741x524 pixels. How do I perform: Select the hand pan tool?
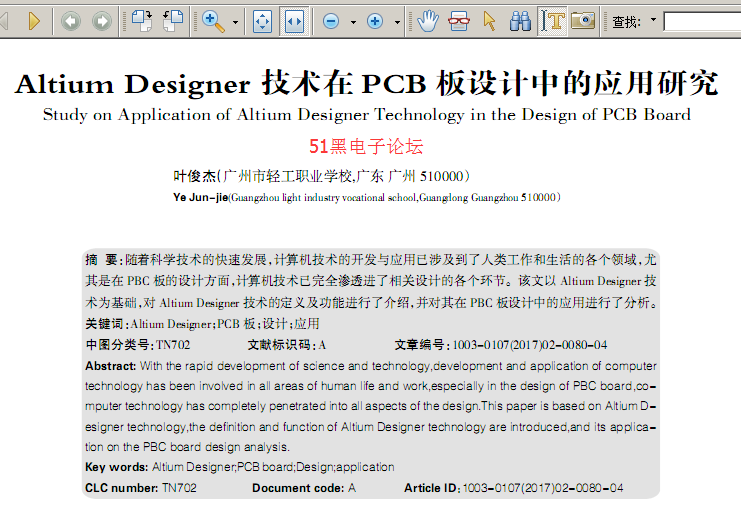(x=428, y=21)
